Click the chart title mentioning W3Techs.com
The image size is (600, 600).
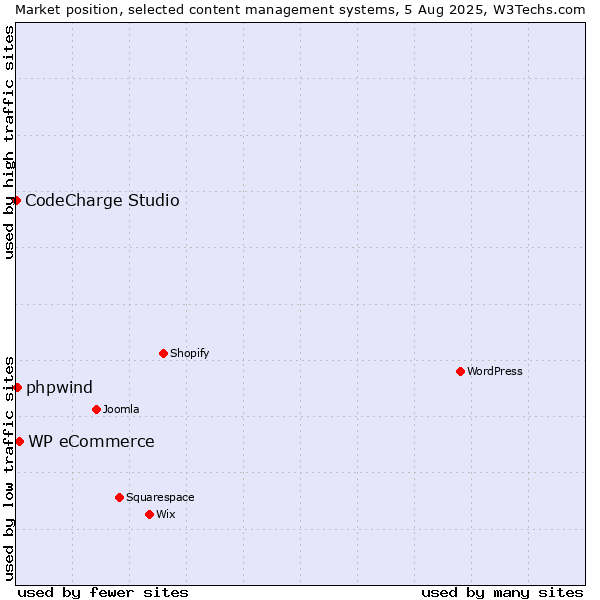(x=300, y=10)
